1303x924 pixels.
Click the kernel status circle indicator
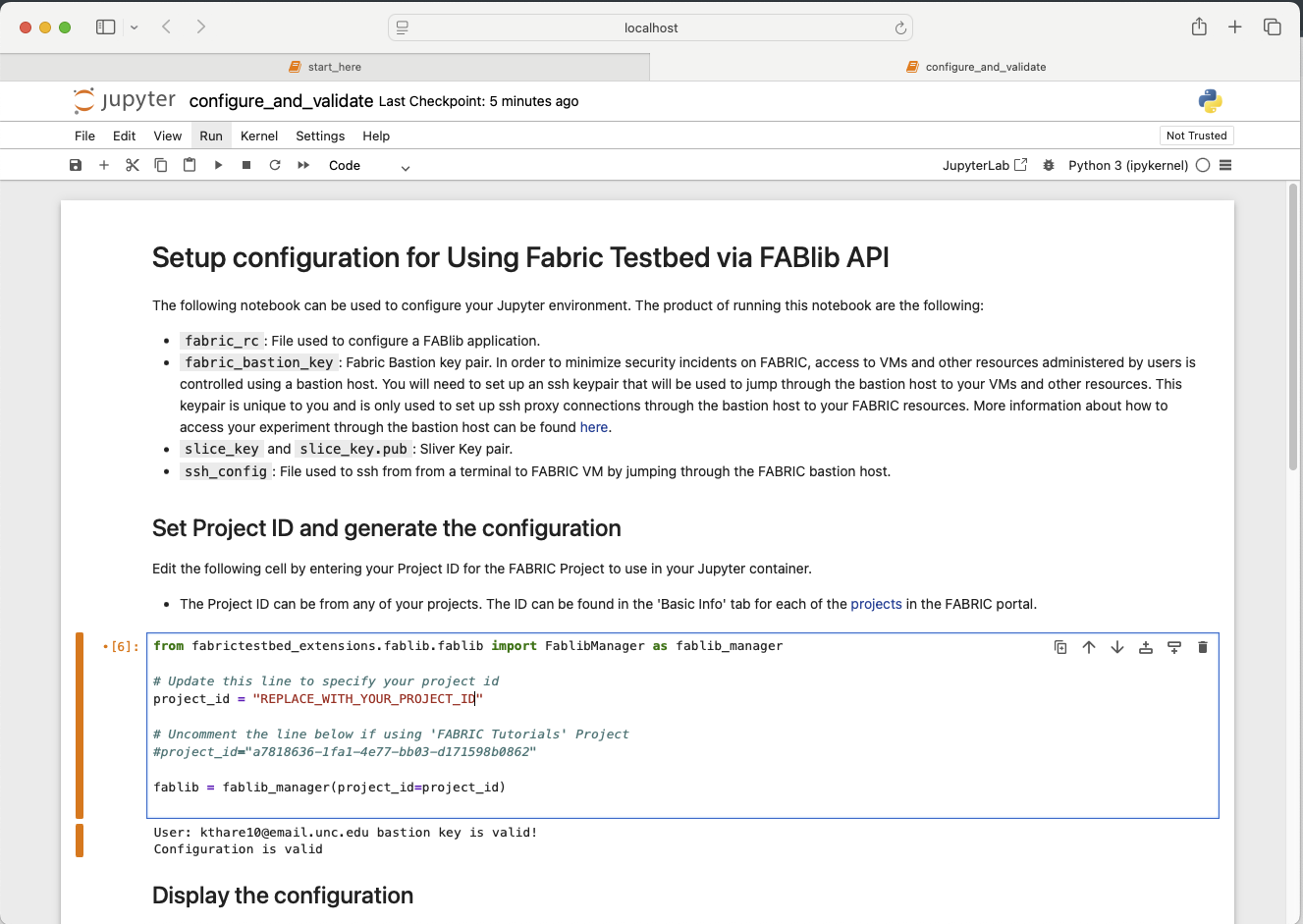click(1203, 165)
